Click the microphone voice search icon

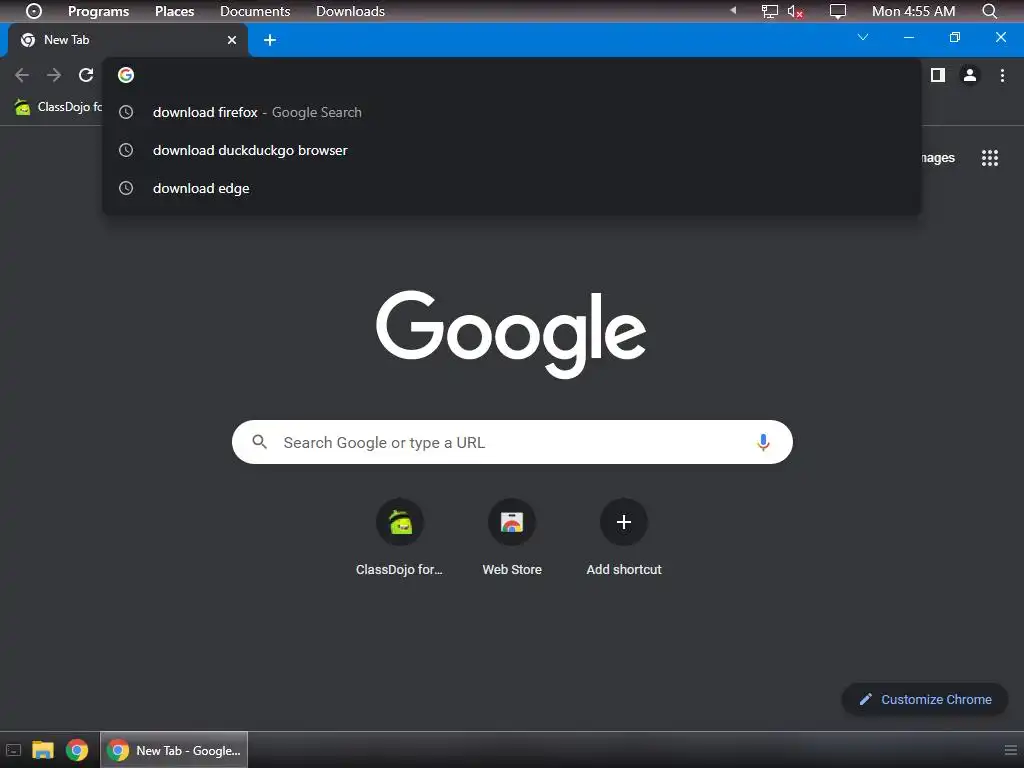pos(763,442)
